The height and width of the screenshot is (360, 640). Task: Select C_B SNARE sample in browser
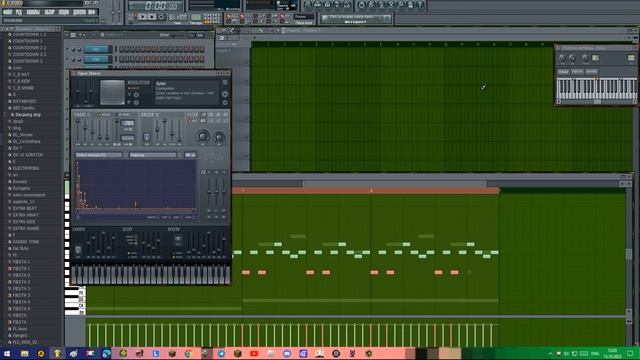coord(23,88)
